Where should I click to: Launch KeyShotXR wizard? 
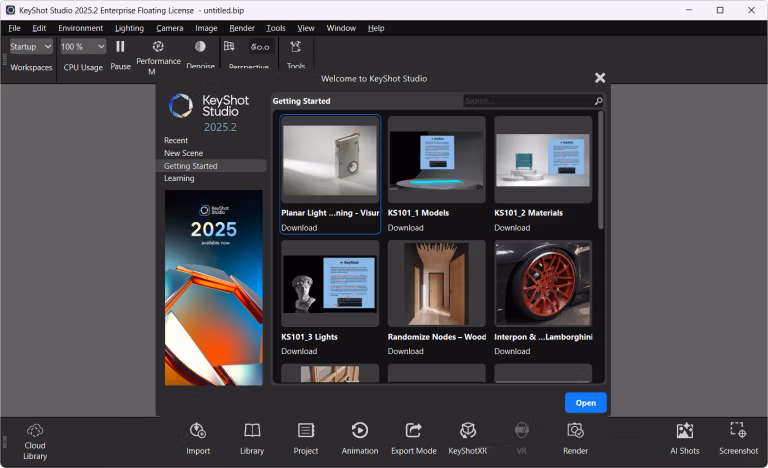click(467, 439)
